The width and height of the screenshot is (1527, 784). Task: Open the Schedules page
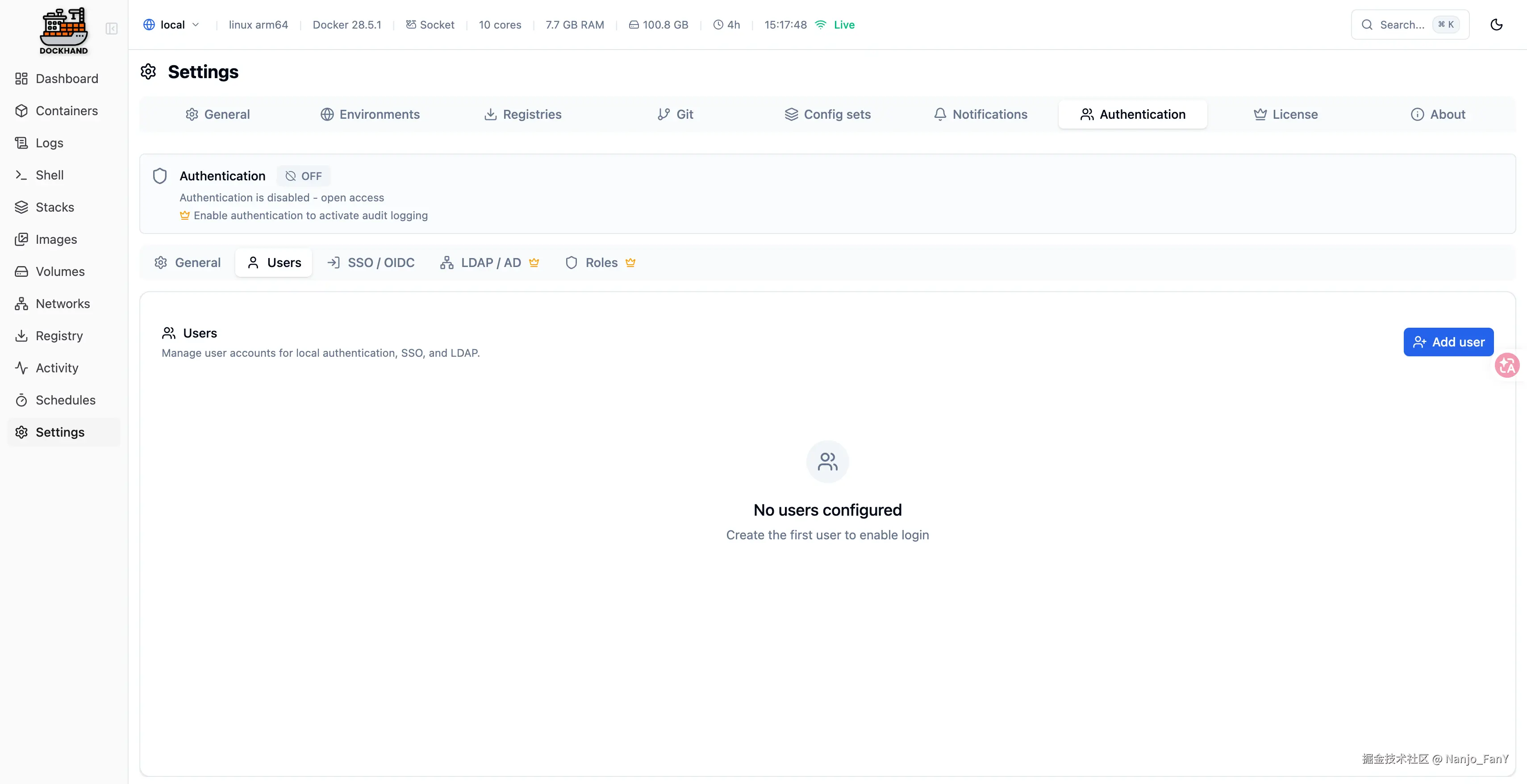pos(65,400)
